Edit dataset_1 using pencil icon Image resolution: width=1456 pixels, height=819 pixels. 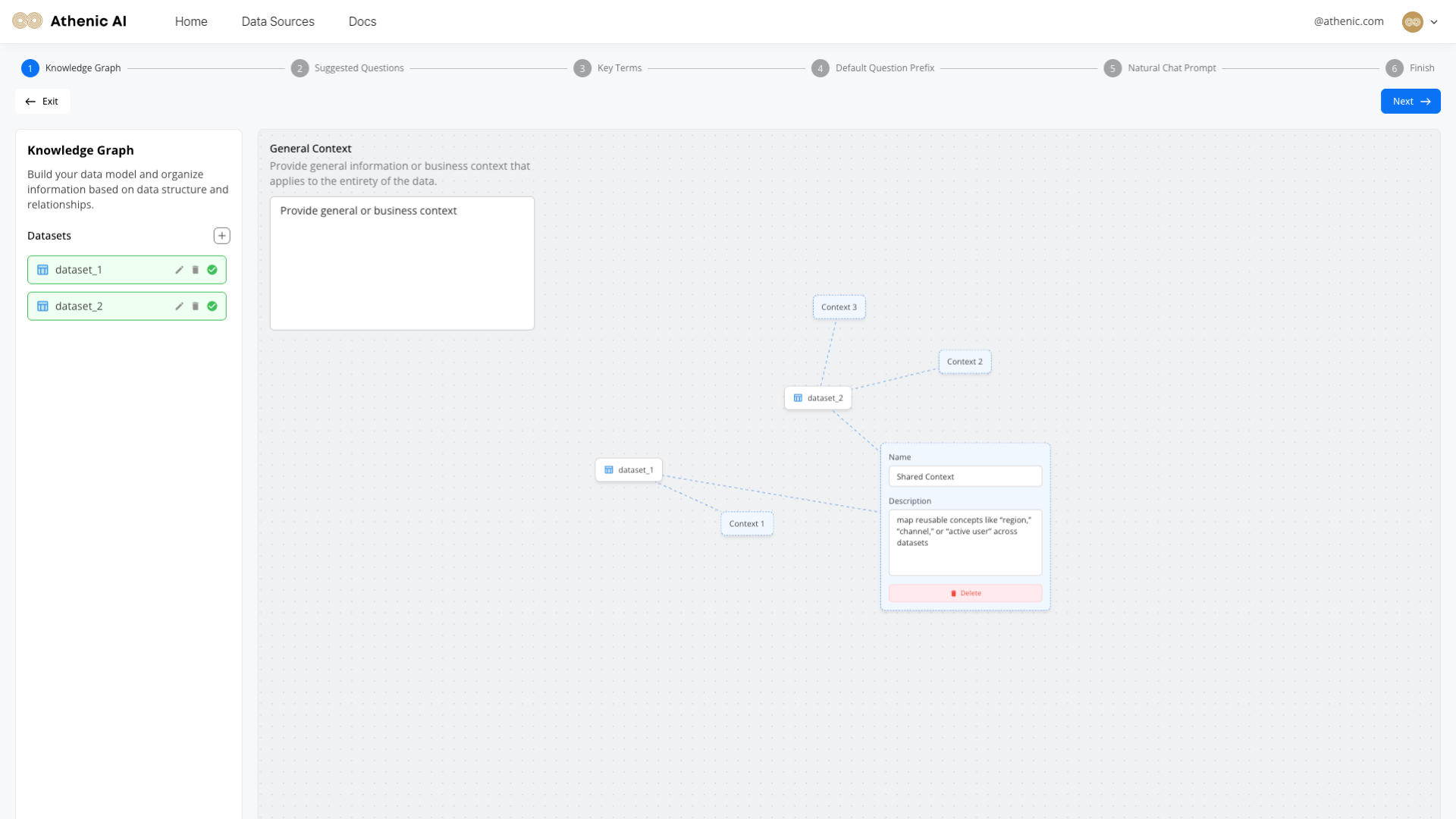[179, 270]
